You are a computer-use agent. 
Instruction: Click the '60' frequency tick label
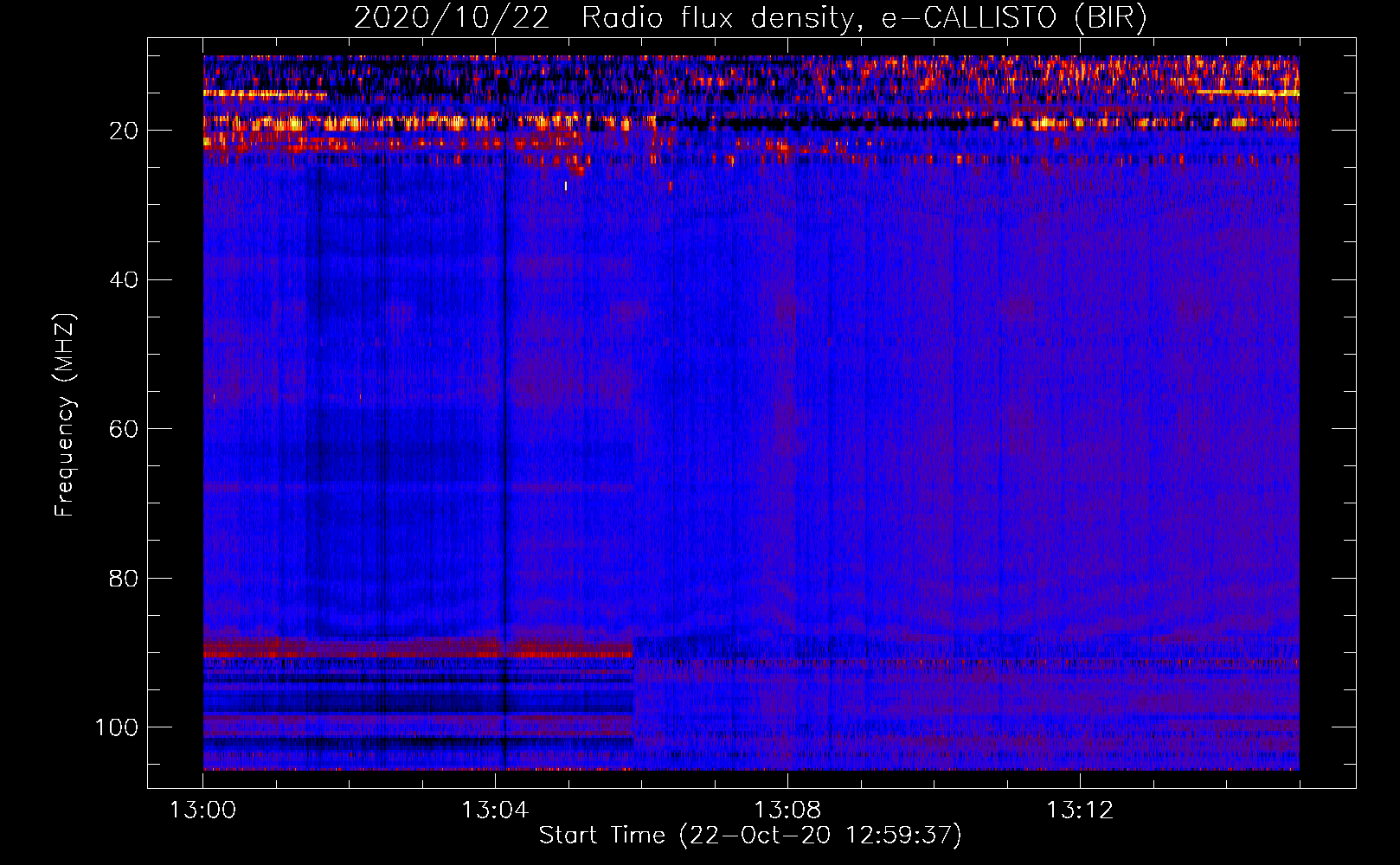[125, 429]
